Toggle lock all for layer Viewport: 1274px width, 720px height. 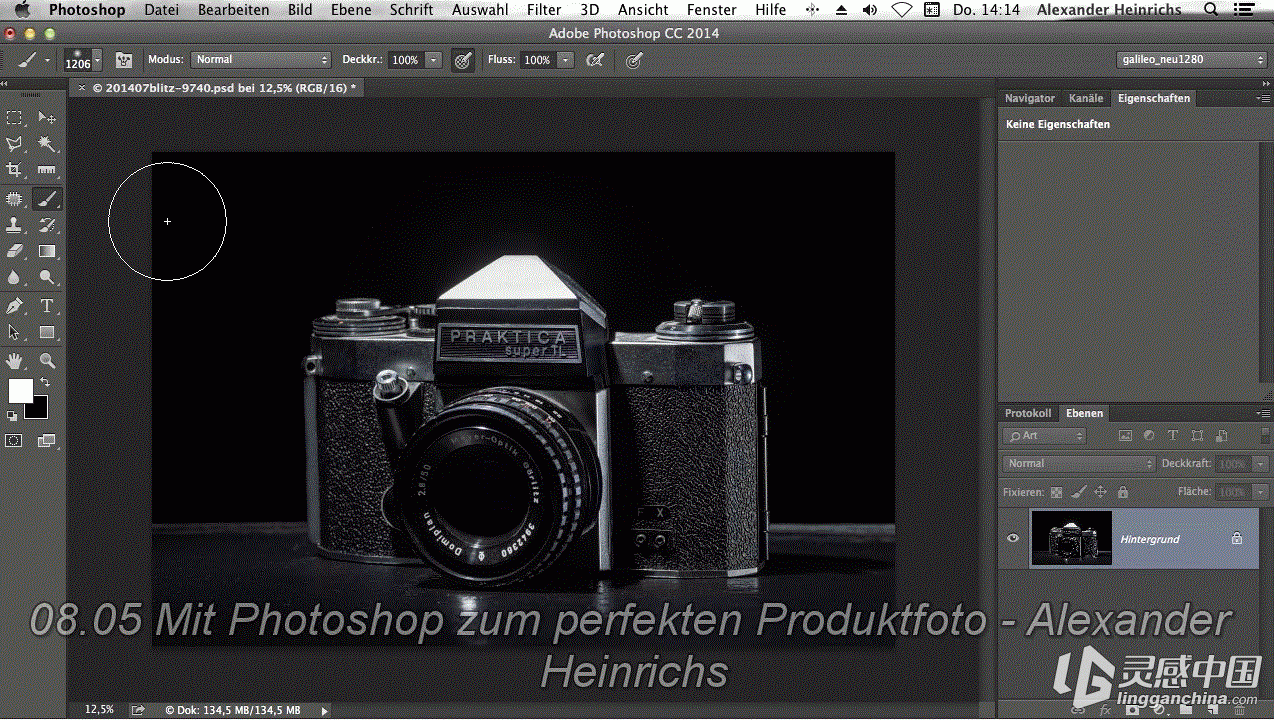coord(1123,492)
